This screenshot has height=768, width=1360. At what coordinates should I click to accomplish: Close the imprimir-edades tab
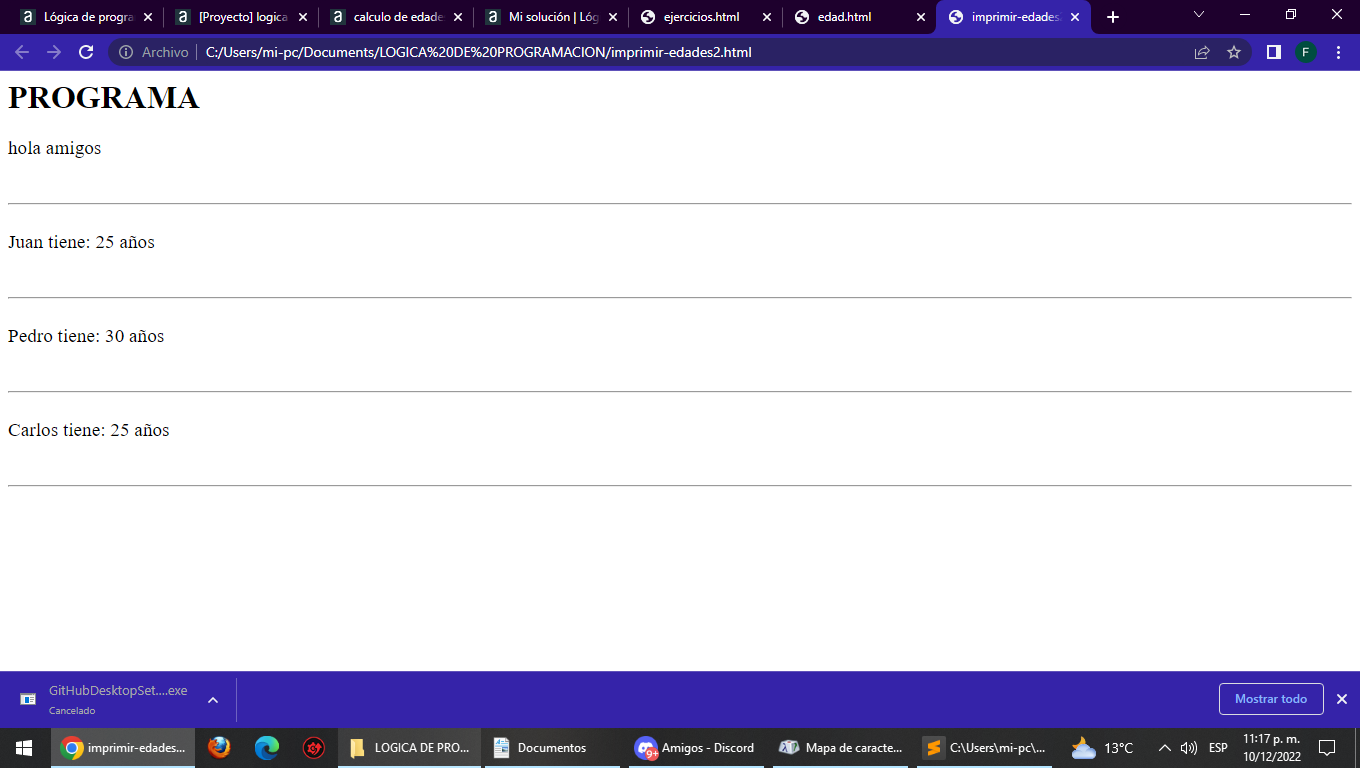point(1075,17)
